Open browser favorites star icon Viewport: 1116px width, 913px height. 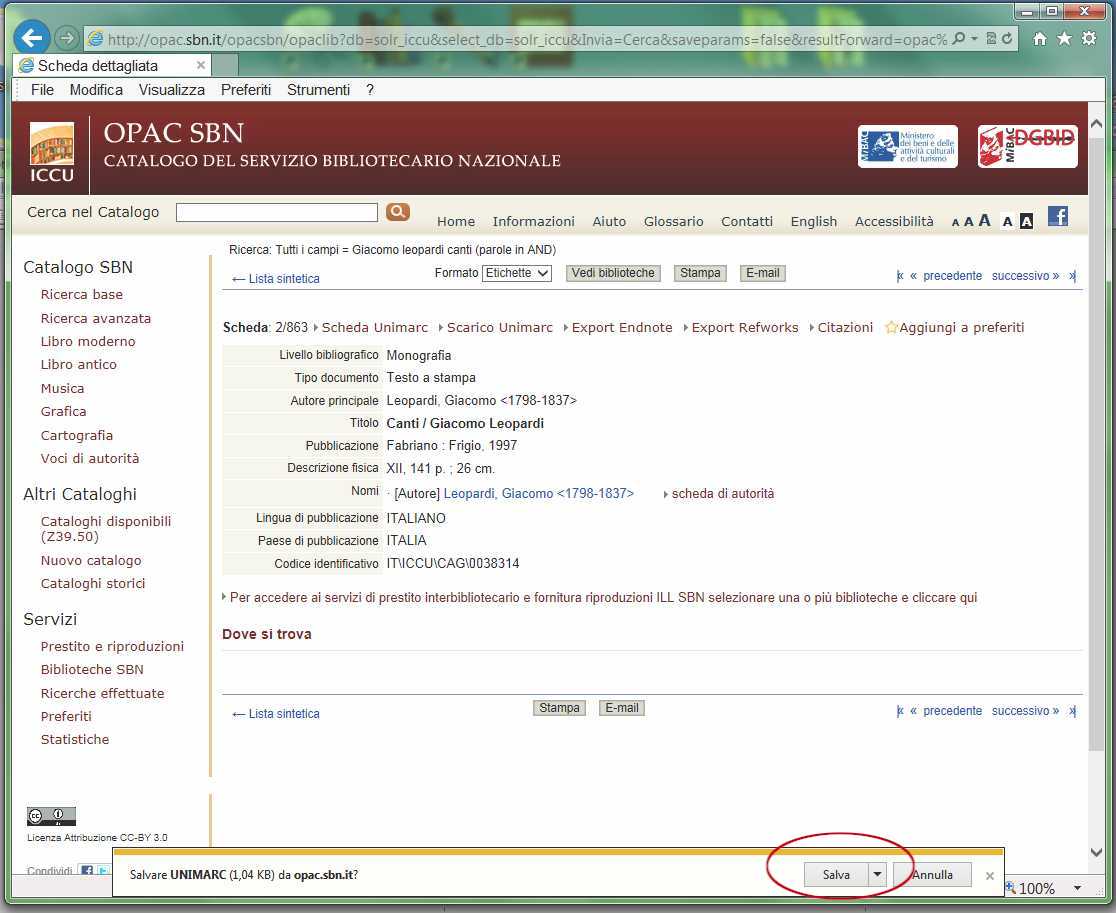(1064, 38)
